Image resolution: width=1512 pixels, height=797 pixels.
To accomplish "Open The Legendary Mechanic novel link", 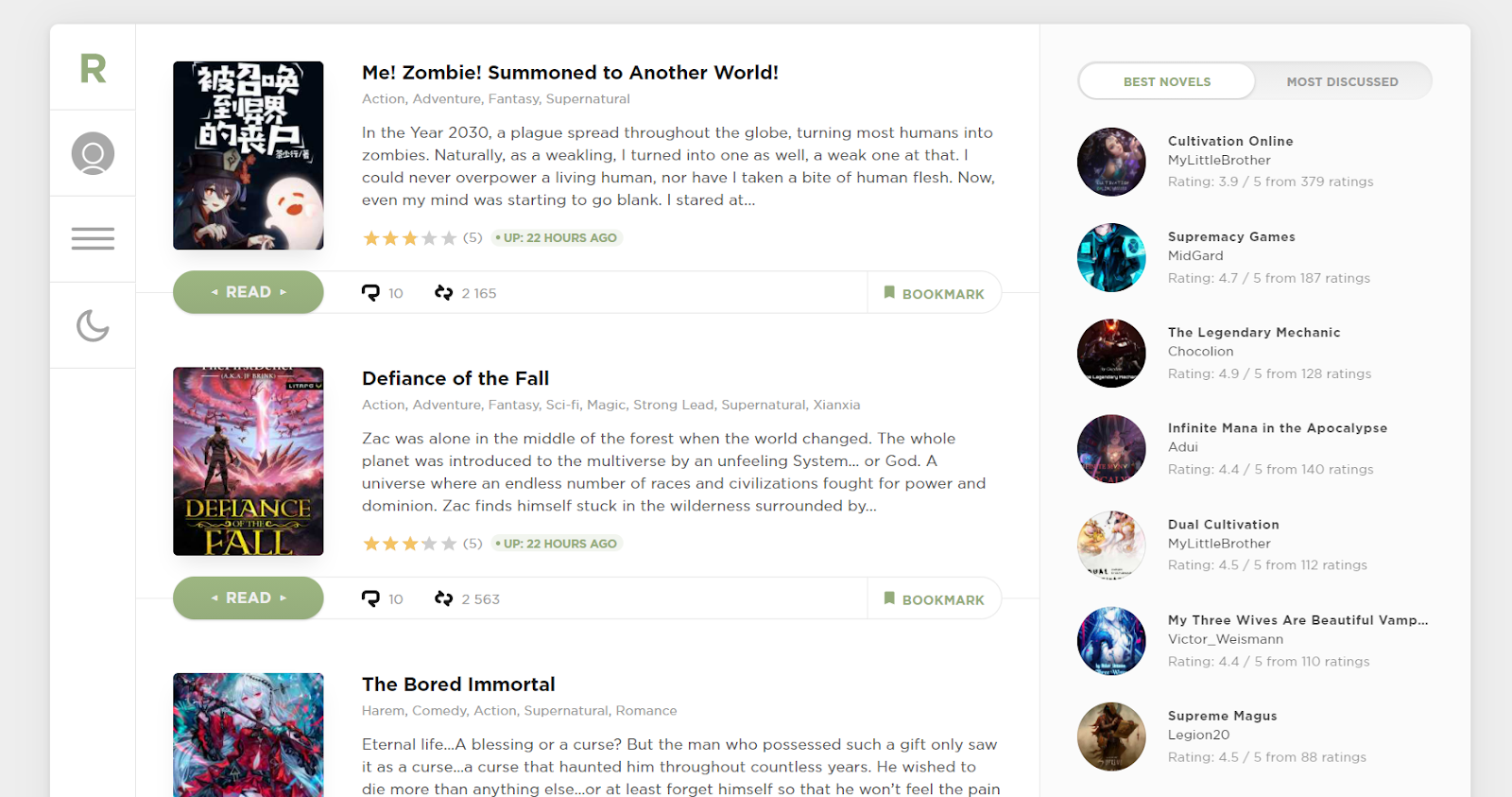I will (x=1254, y=332).
